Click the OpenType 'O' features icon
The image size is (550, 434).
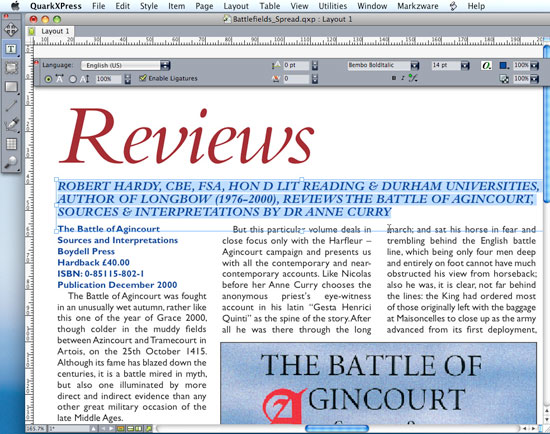click(x=486, y=65)
